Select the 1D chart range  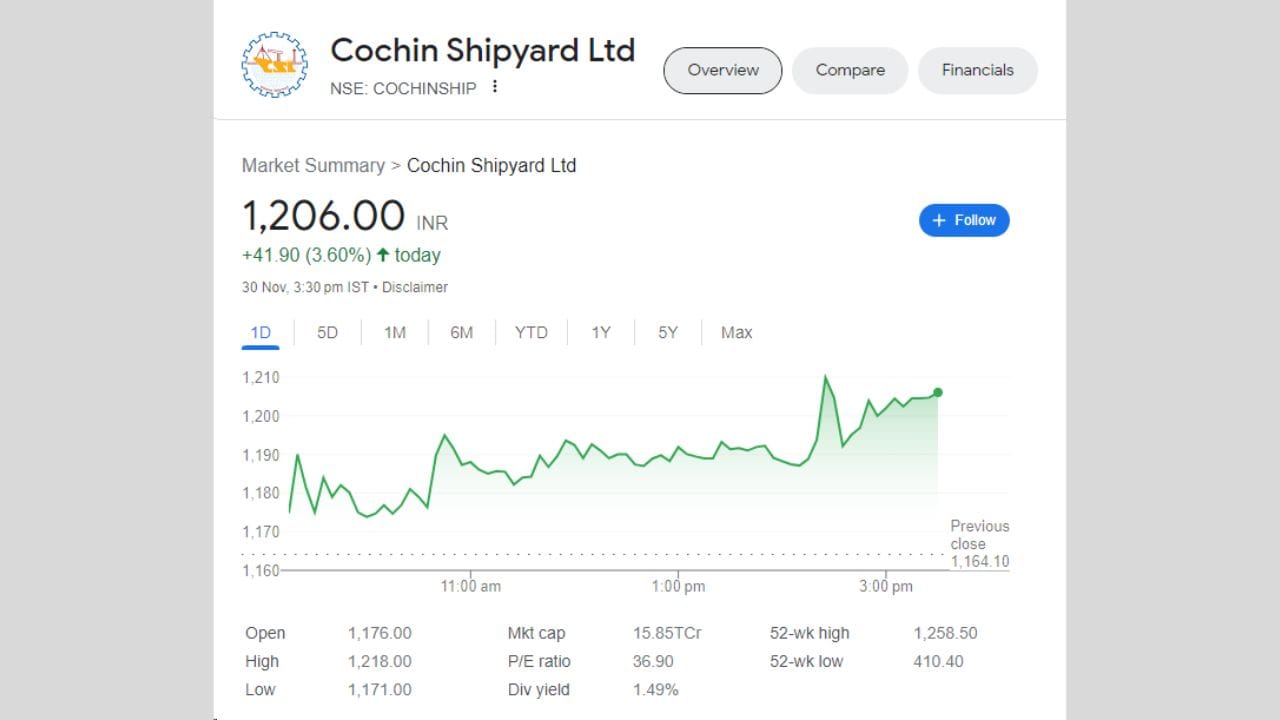click(x=260, y=332)
